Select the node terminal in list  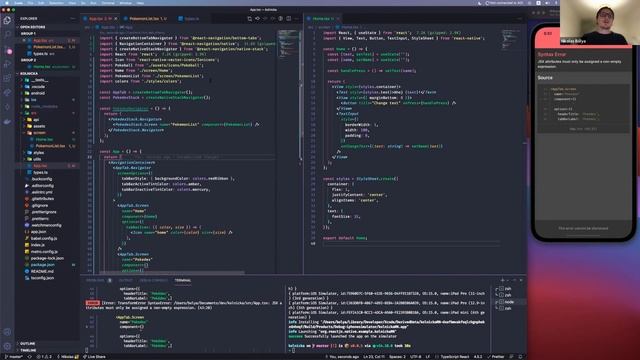[x=509, y=302]
